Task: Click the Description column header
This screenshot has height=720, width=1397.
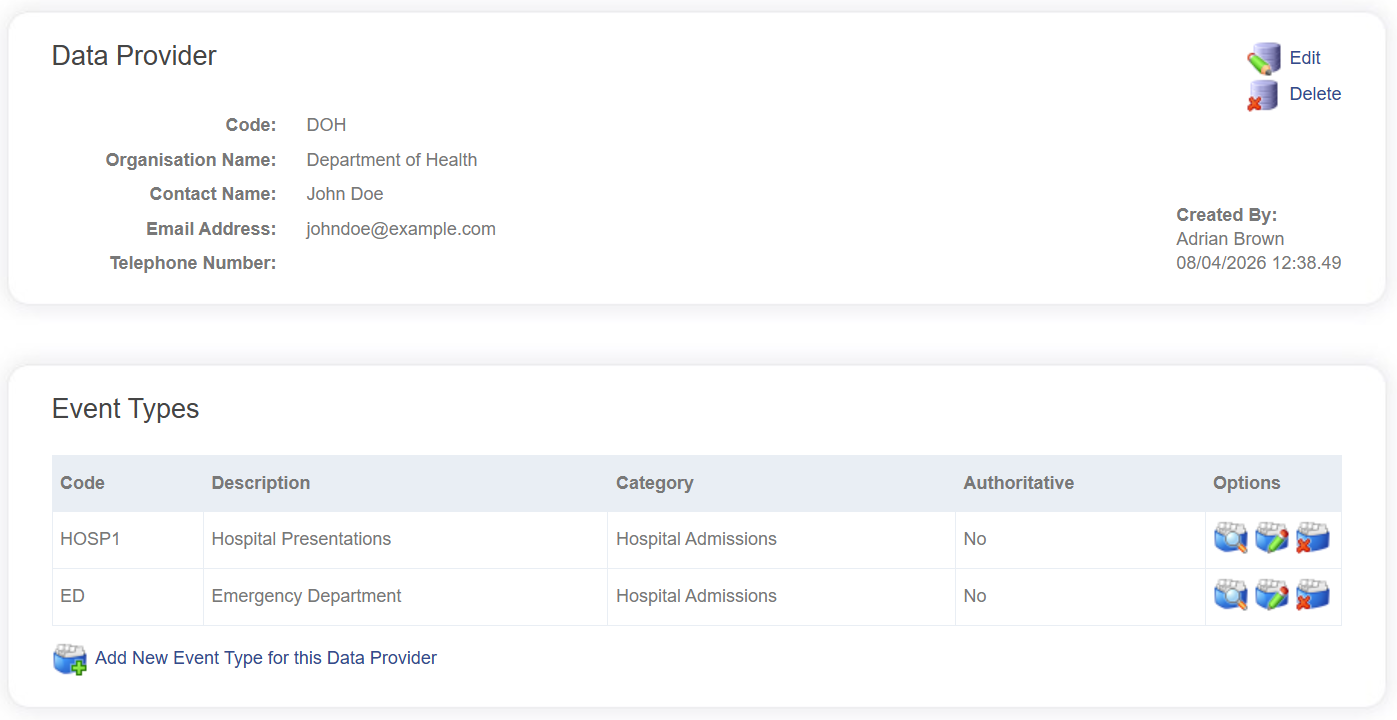Action: [261, 483]
